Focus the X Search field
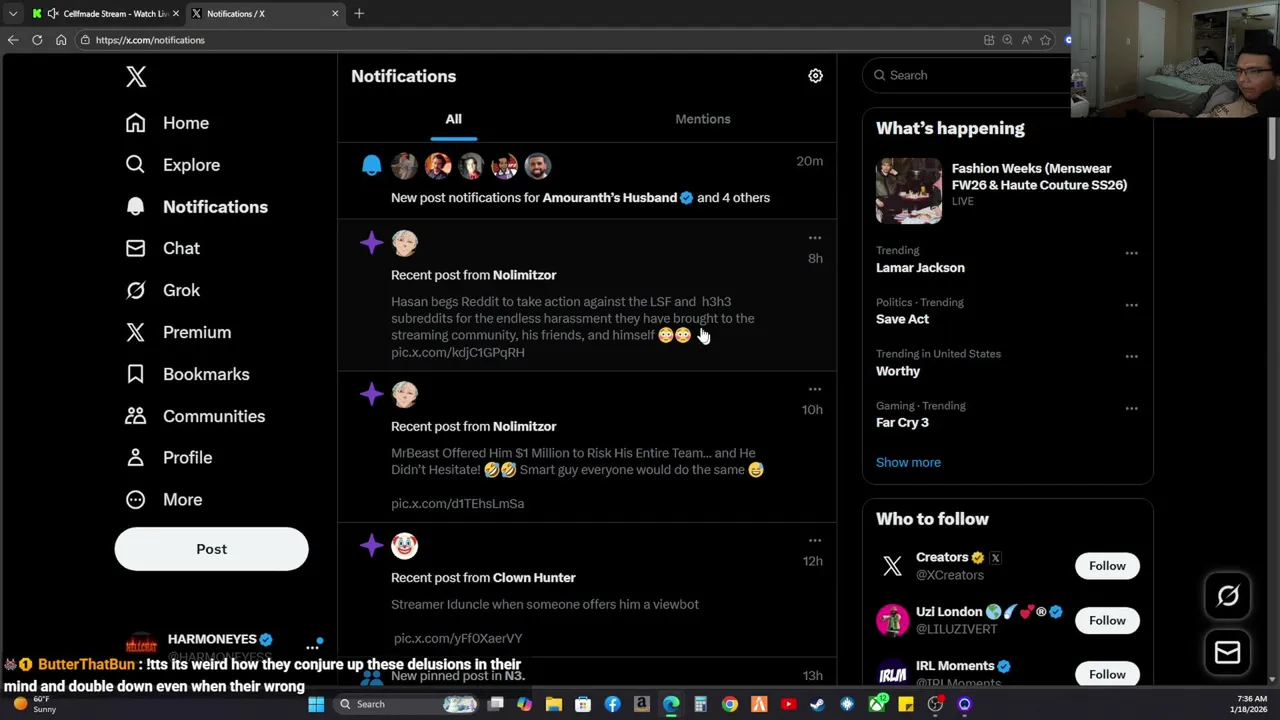The height and width of the screenshot is (720, 1280). [x=965, y=75]
